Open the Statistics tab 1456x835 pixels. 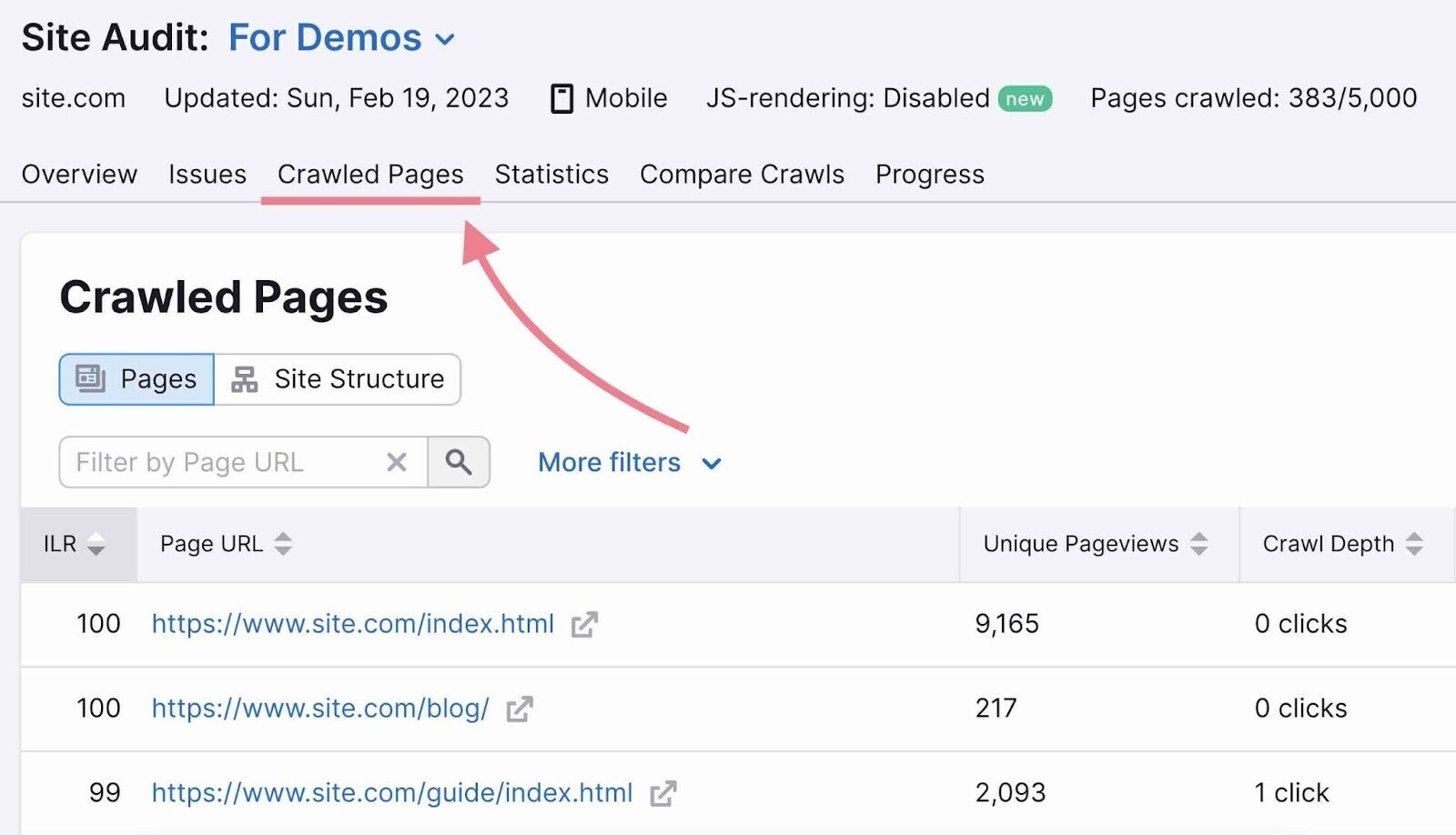551,174
